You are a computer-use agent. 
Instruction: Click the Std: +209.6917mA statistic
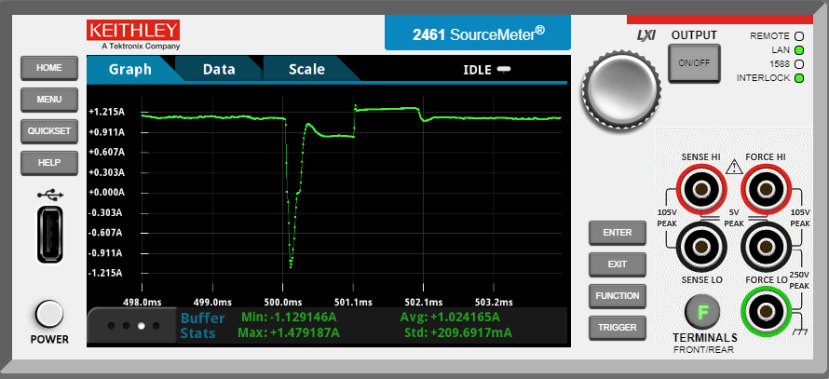click(458, 333)
